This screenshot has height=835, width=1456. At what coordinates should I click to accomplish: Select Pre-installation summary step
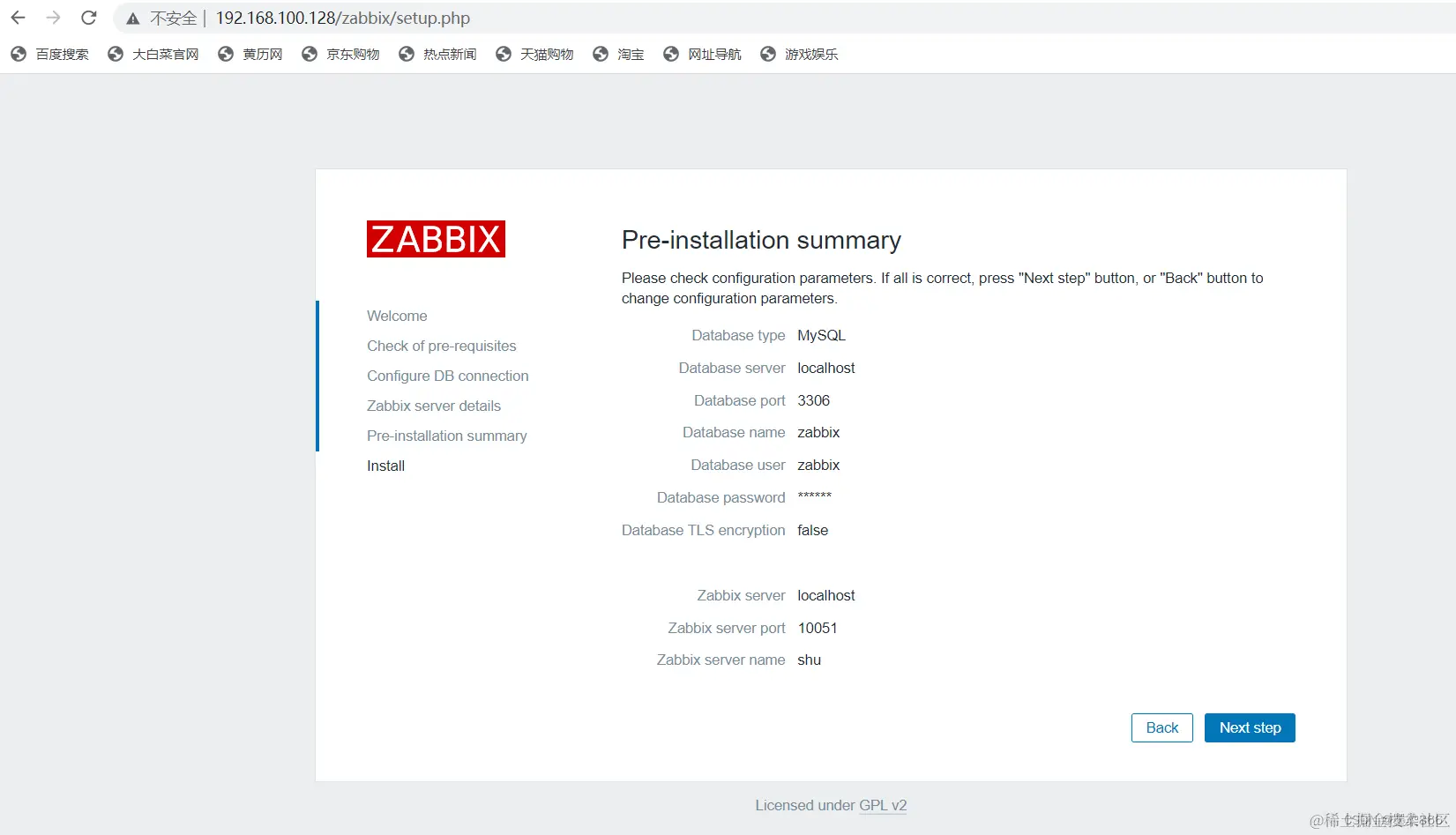tap(447, 436)
